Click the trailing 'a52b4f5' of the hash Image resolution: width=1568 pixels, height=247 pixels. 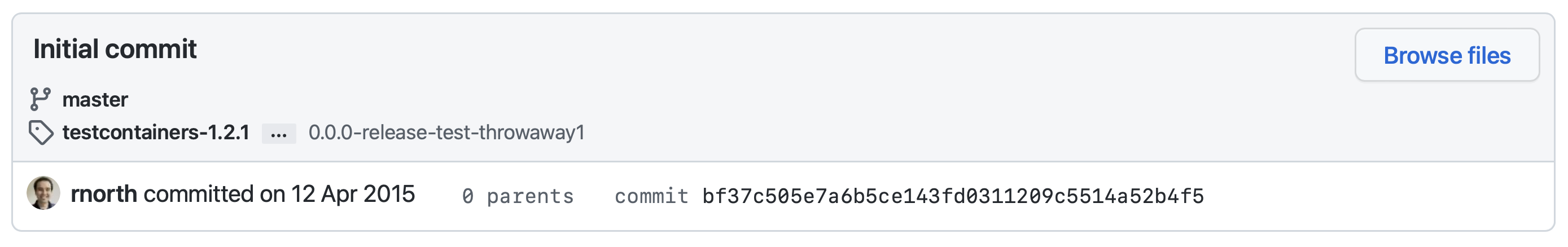[x=1159, y=196]
